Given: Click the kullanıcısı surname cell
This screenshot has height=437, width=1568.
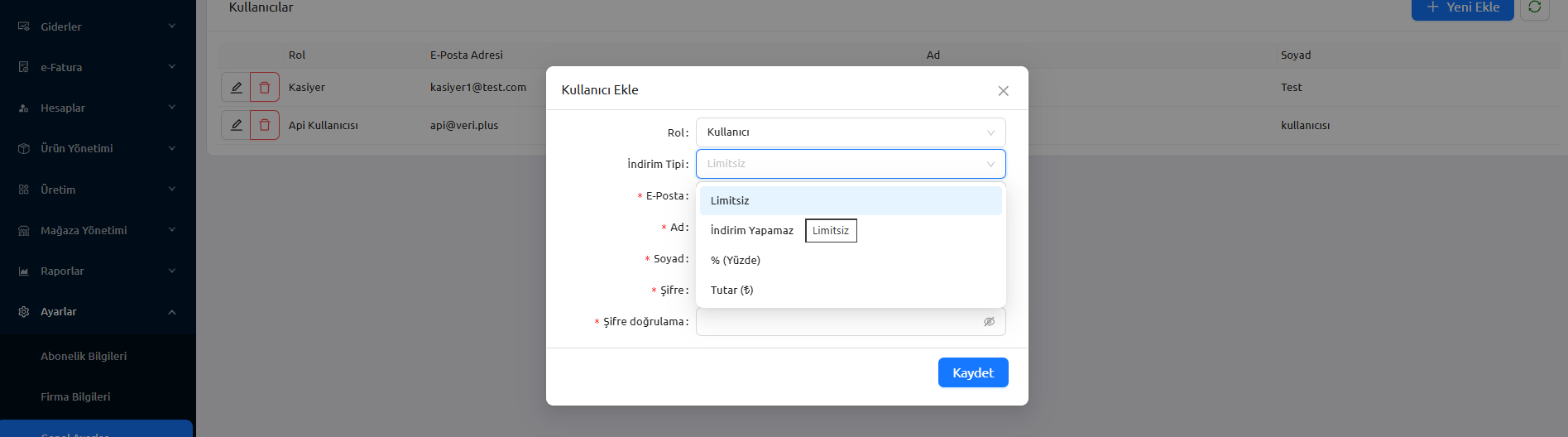Looking at the screenshot, I should [1306, 125].
